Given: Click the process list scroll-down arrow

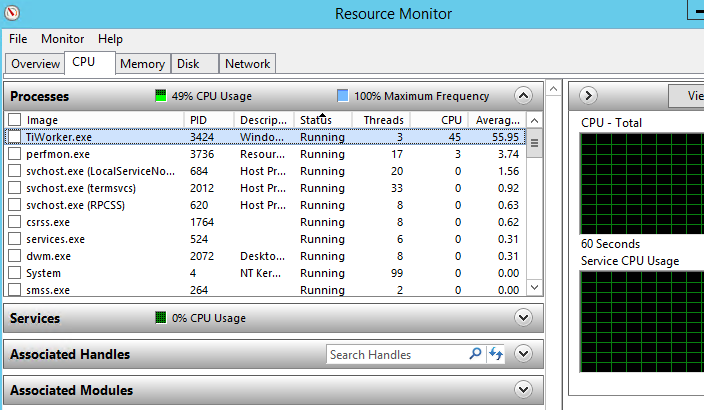Looking at the screenshot, I should coord(534,287).
